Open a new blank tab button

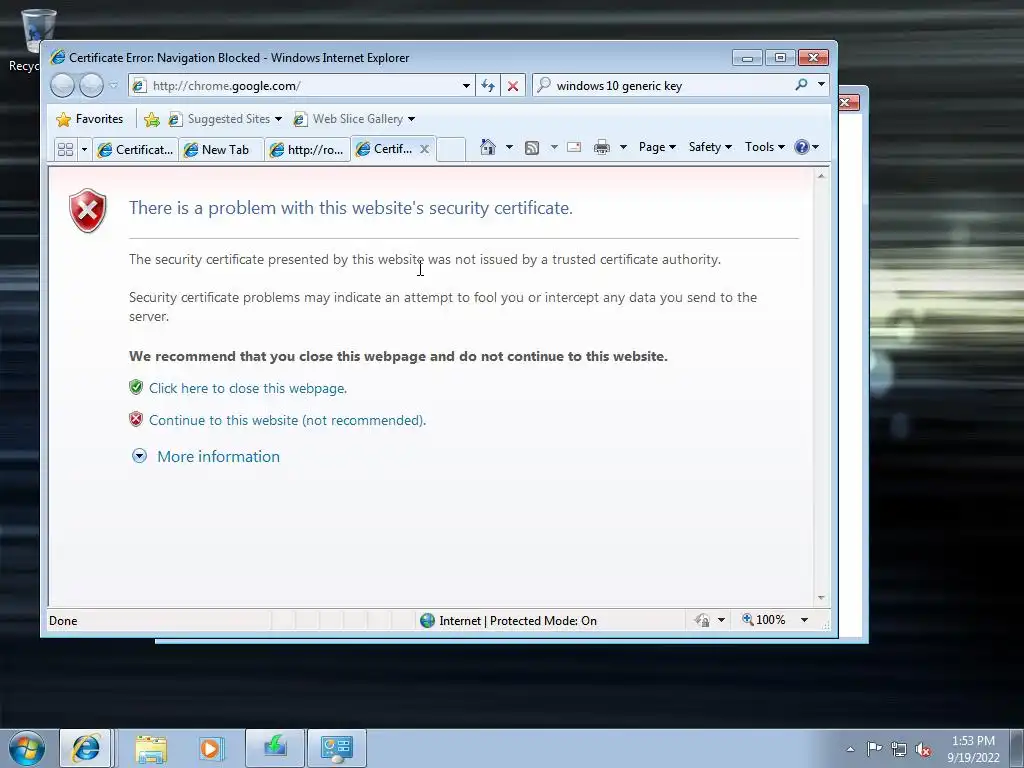click(x=451, y=150)
